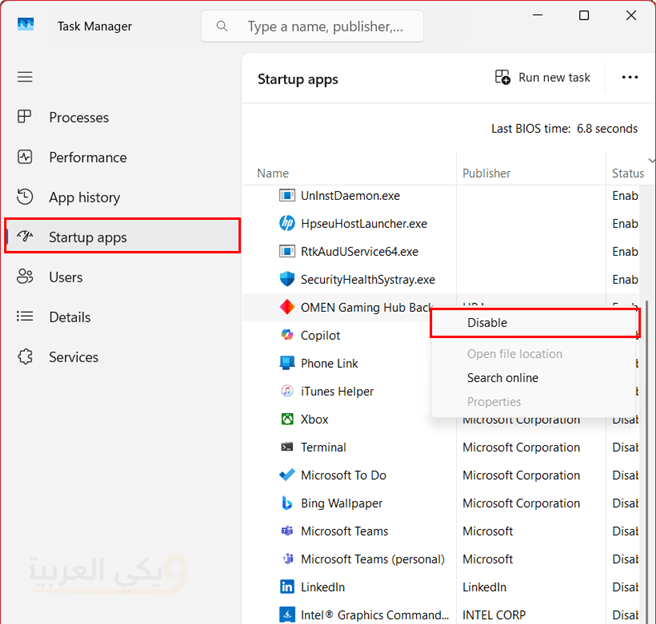Click the Microsoft Teams (personal) icon
This screenshot has width=656, height=624.
pyautogui.click(x=288, y=559)
